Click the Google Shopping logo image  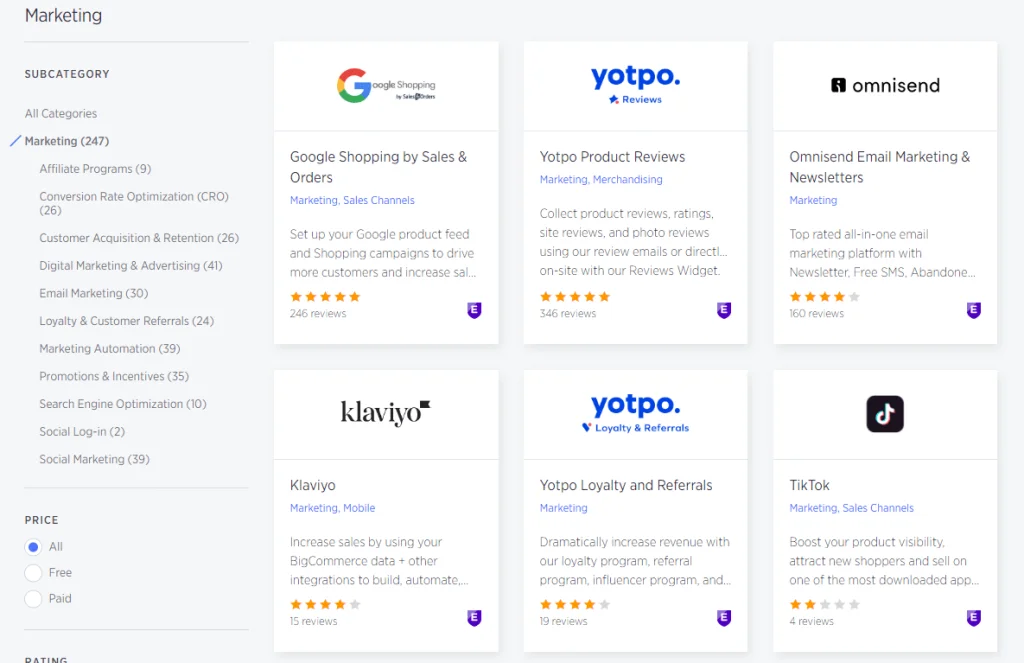tap(386, 86)
